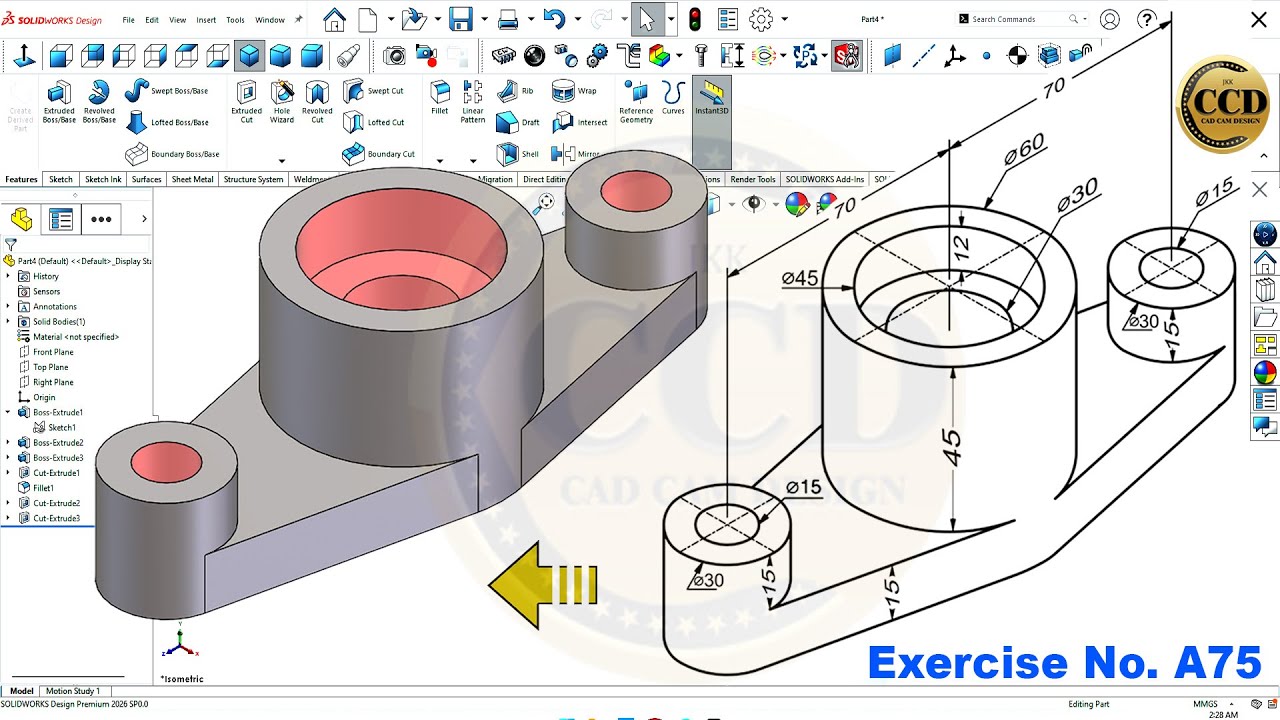Select the Boundary Boss/Base tool
1280x720 pixels.
[x=171, y=154]
